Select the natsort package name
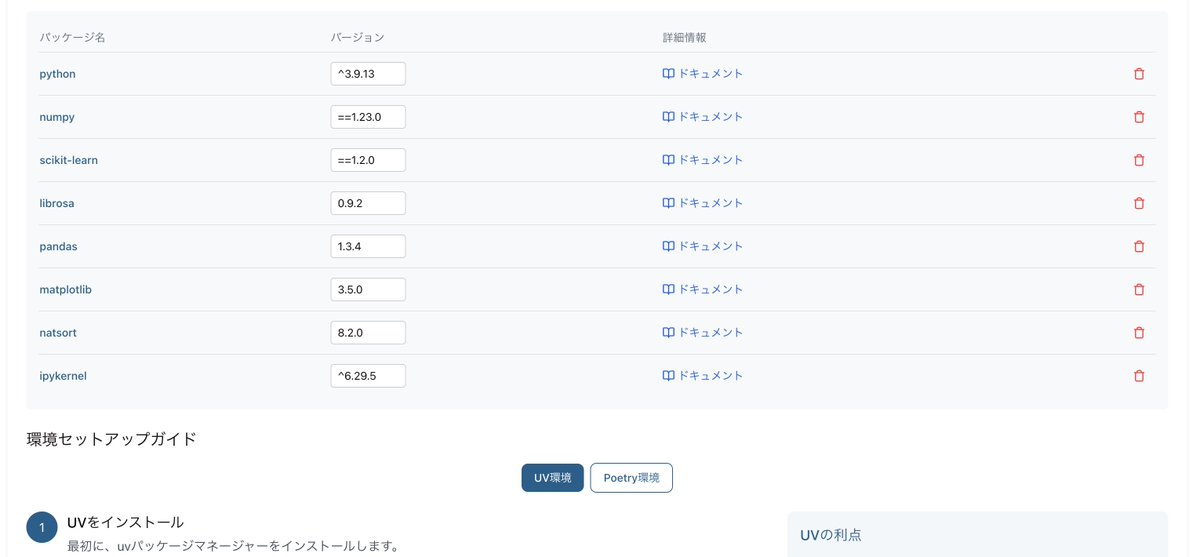 pos(57,332)
